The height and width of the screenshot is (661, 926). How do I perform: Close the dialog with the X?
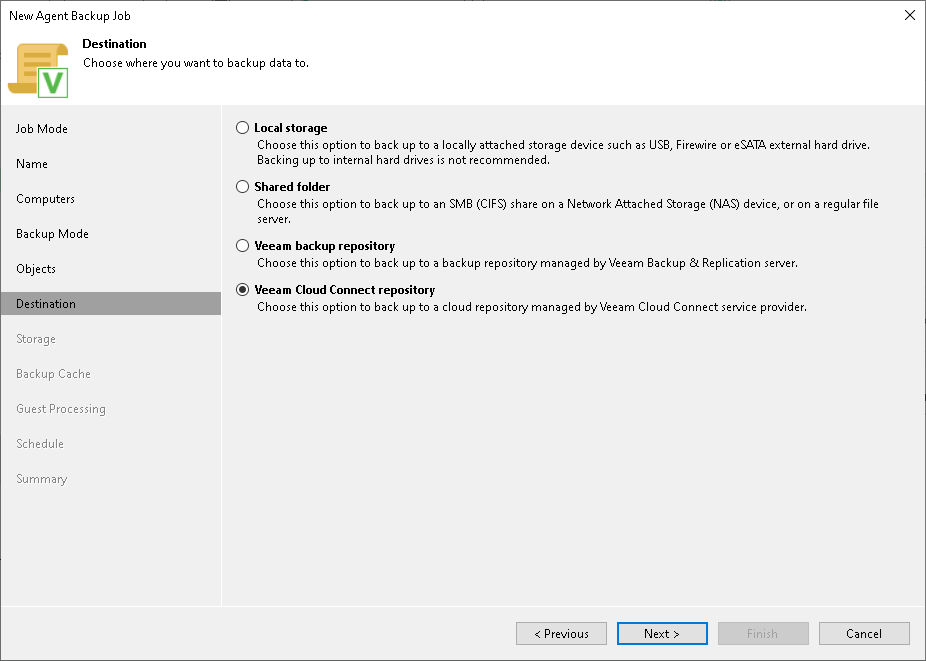click(909, 15)
